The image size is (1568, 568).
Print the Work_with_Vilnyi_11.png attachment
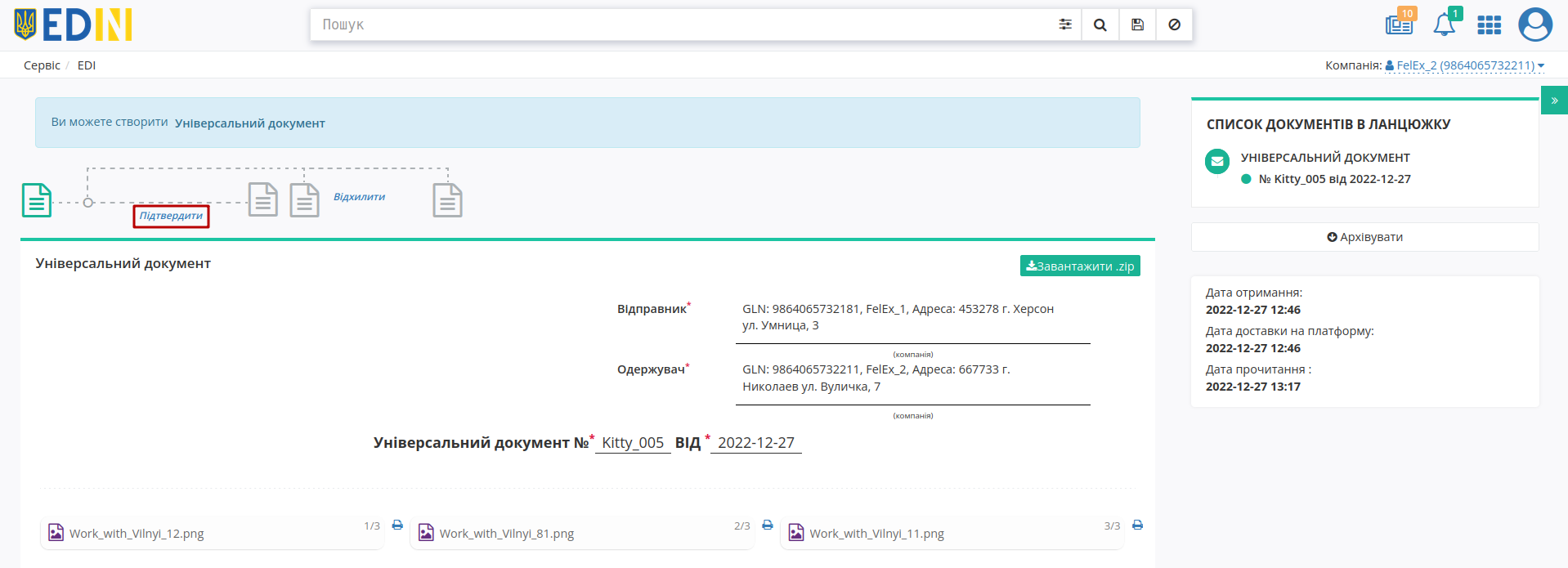tap(1137, 525)
